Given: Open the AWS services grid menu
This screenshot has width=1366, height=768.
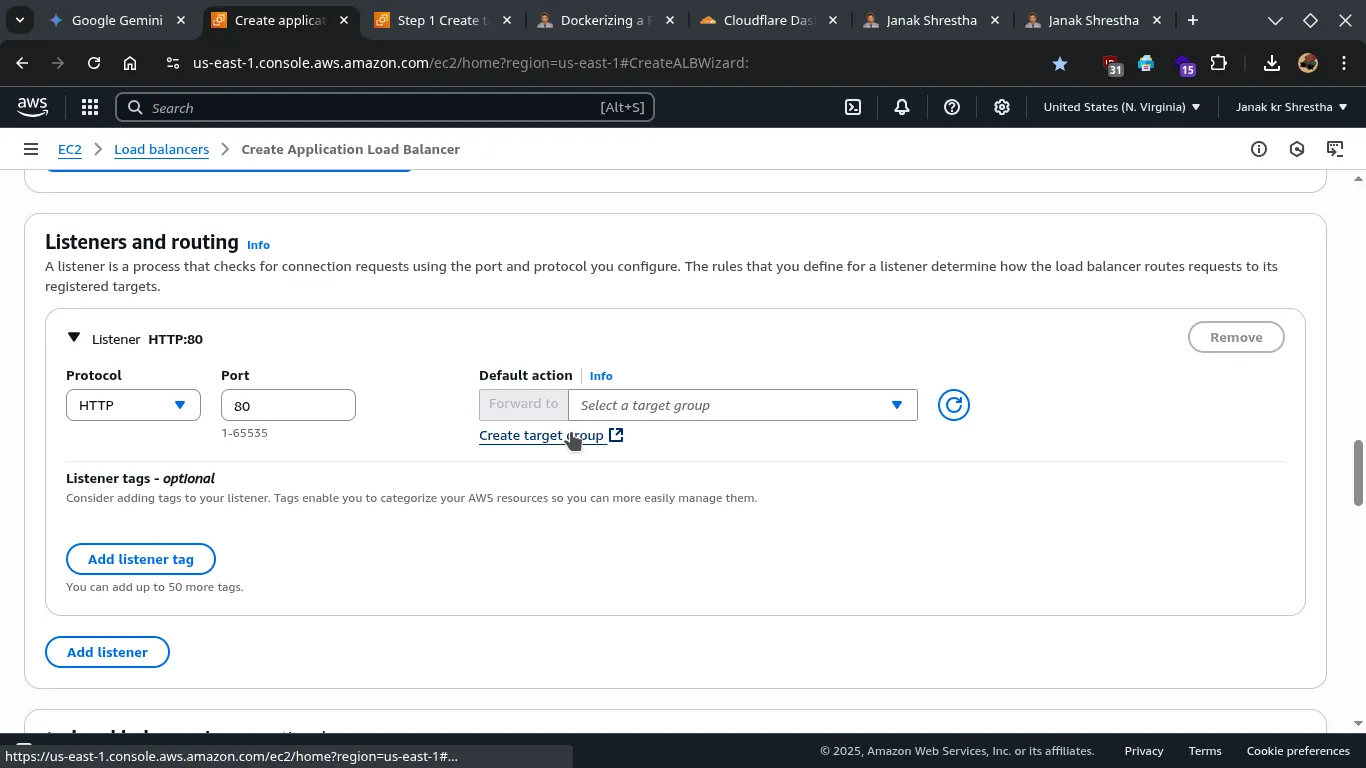Looking at the screenshot, I should click(90, 107).
